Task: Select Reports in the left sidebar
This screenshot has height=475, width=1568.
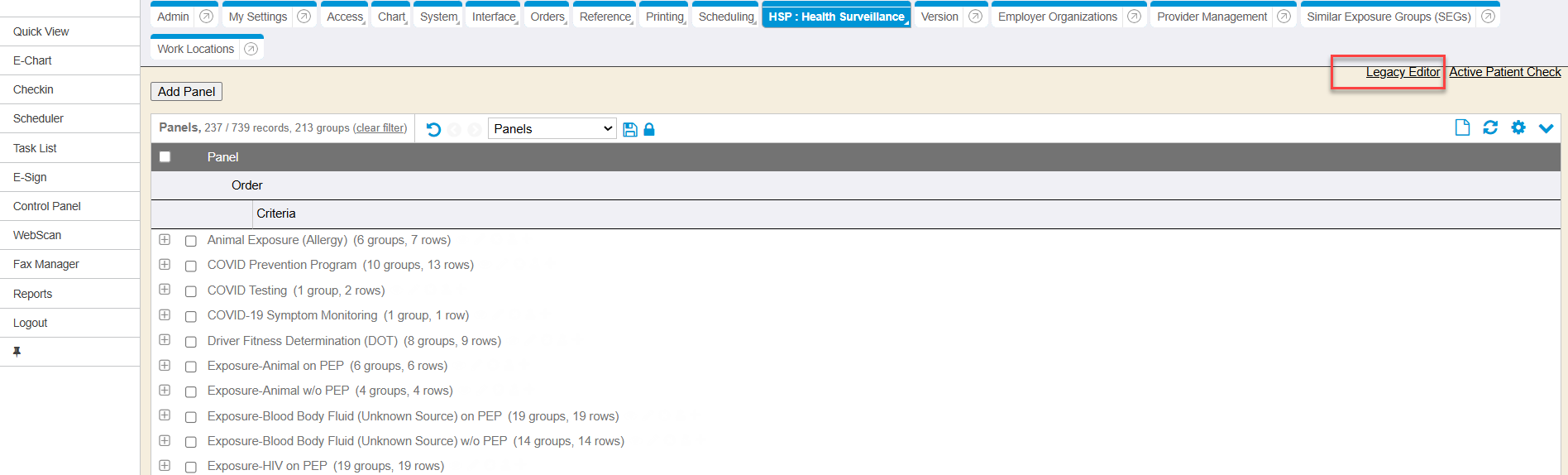Action: (33, 294)
